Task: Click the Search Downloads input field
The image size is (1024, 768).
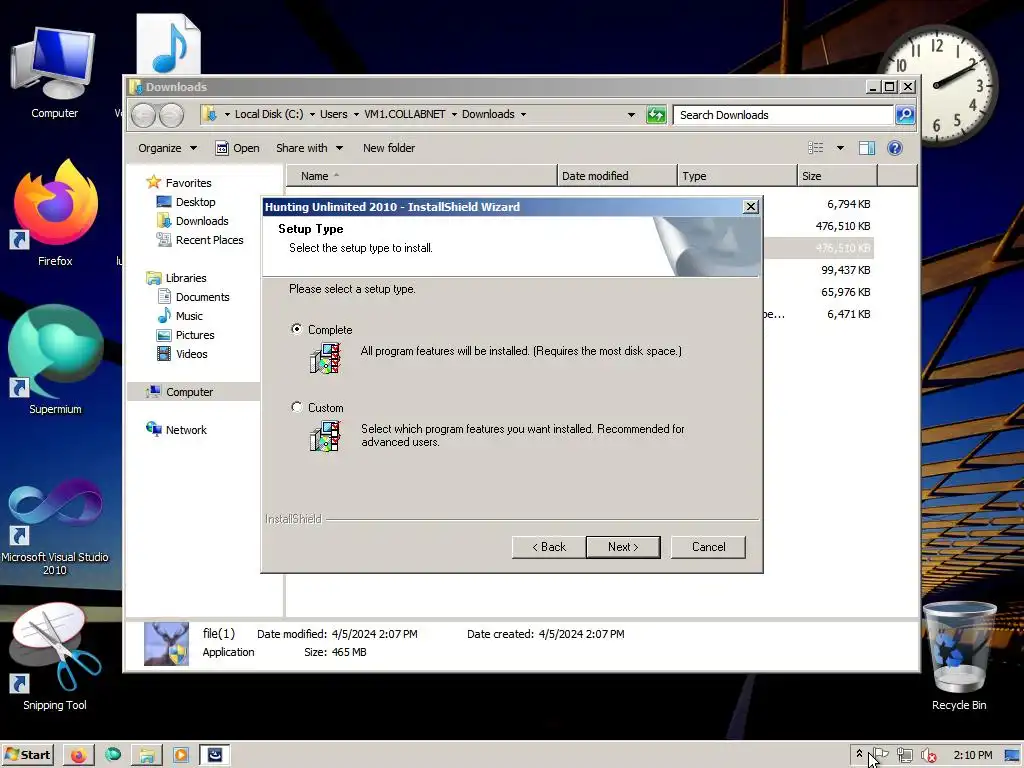Action: click(783, 115)
